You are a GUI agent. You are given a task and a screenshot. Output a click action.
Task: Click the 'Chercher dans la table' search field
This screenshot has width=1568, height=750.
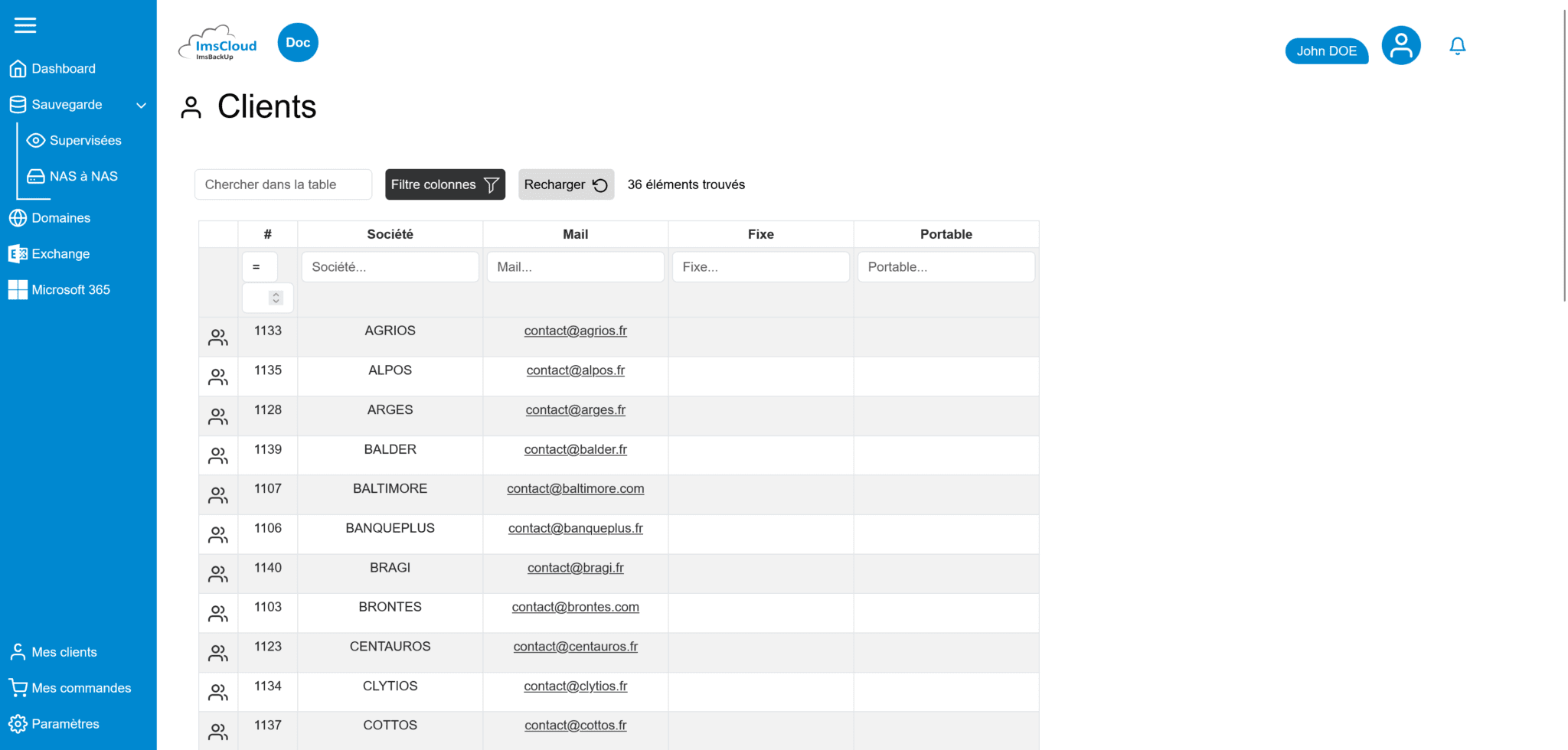click(x=283, y=184)
